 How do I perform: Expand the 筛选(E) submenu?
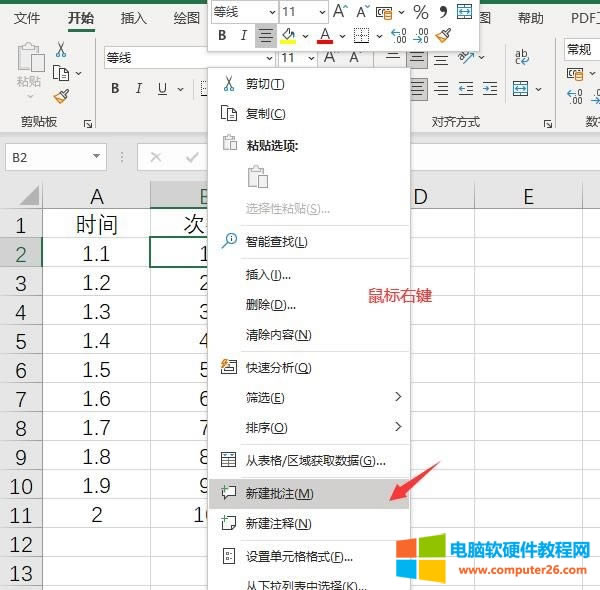pyautogui.click(x=397, y=397)
